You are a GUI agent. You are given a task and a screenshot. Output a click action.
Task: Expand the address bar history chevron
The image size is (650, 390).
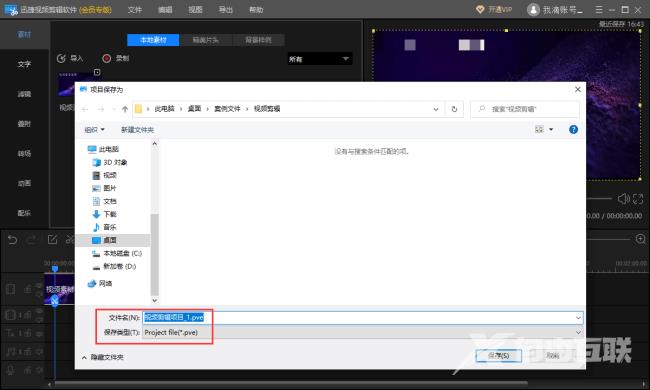436,109
